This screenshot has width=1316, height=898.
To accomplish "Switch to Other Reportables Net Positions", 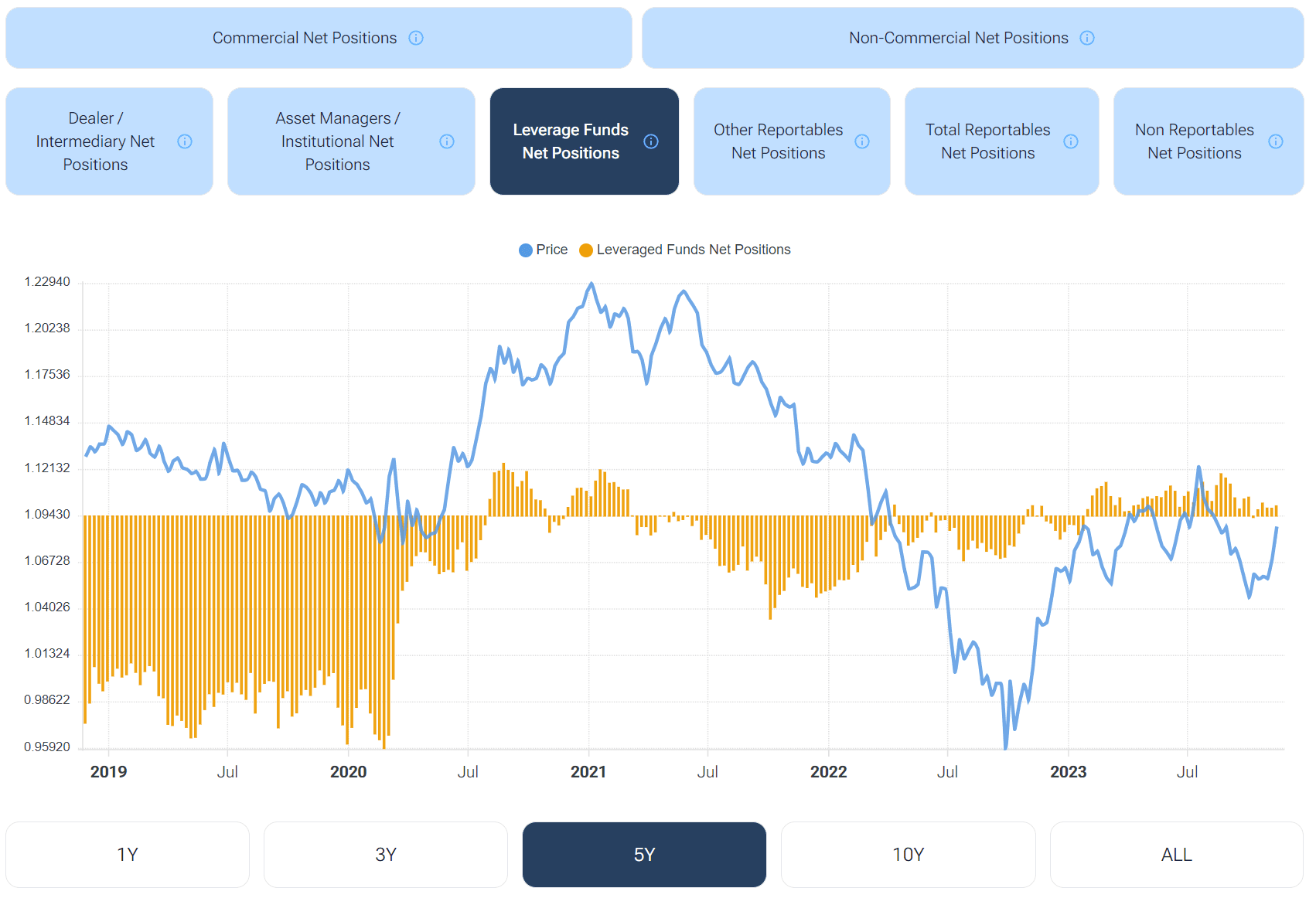I will 792,141.
